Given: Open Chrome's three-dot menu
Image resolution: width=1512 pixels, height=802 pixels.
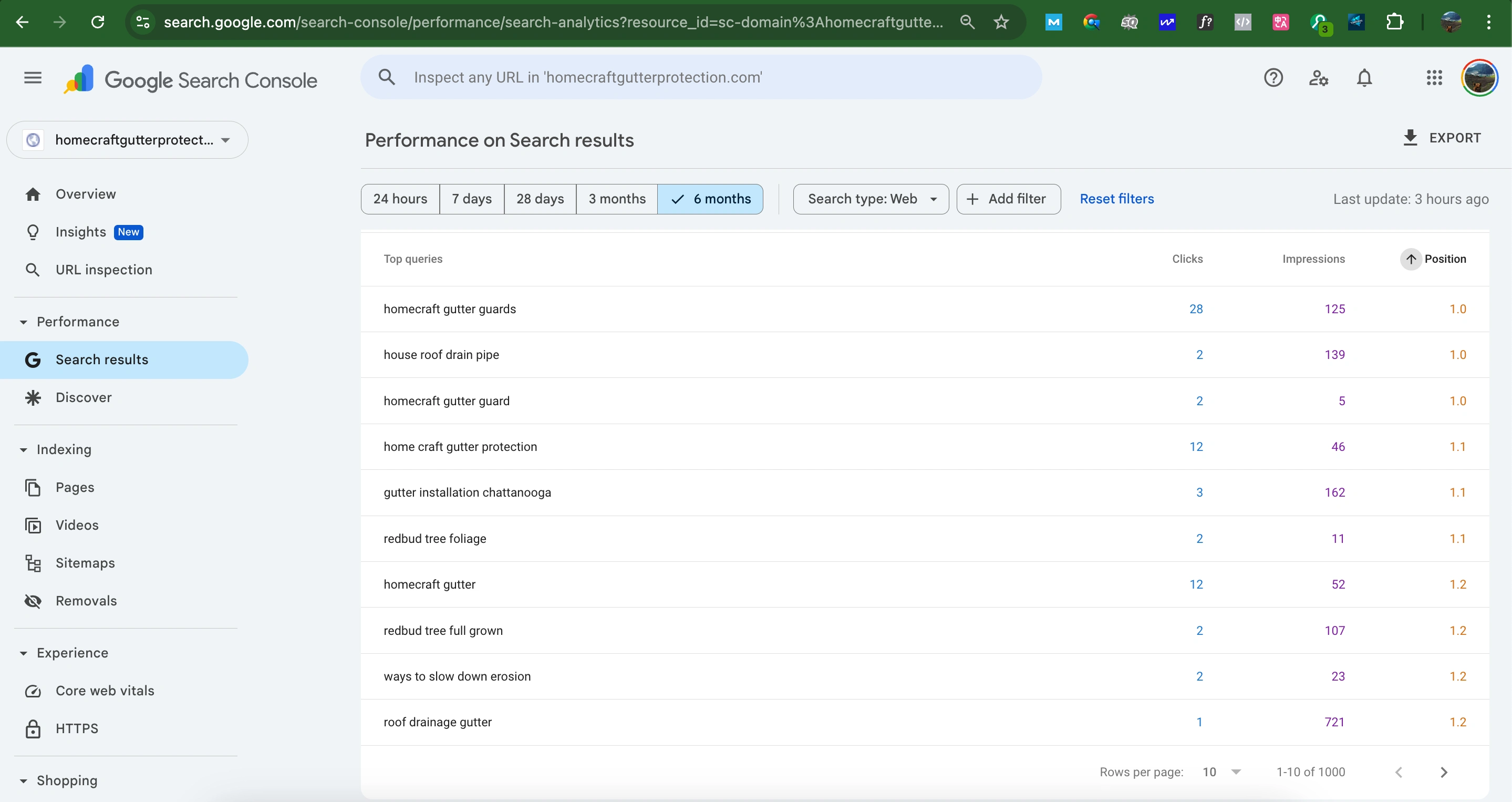Looking at the screenshot, I should click(1489, 22).
